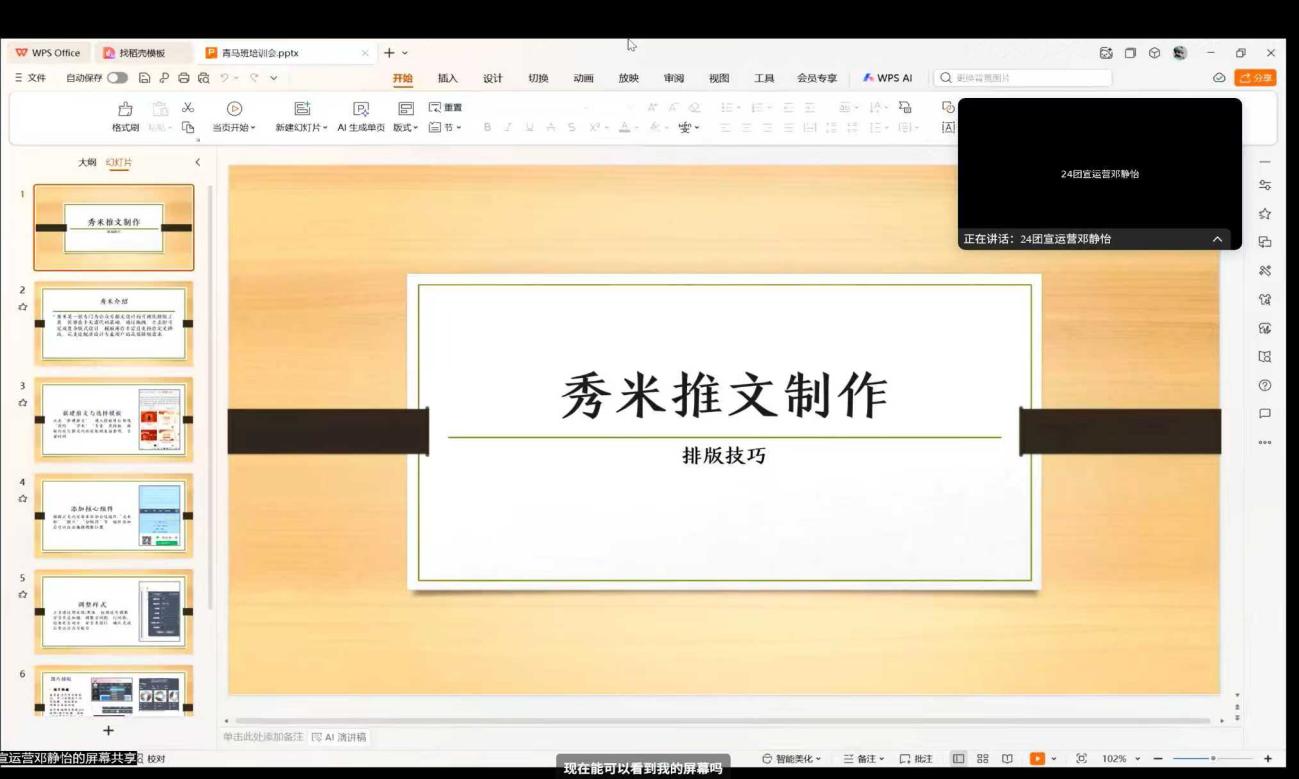Click the WPS AI button

(x=887, y=78)
